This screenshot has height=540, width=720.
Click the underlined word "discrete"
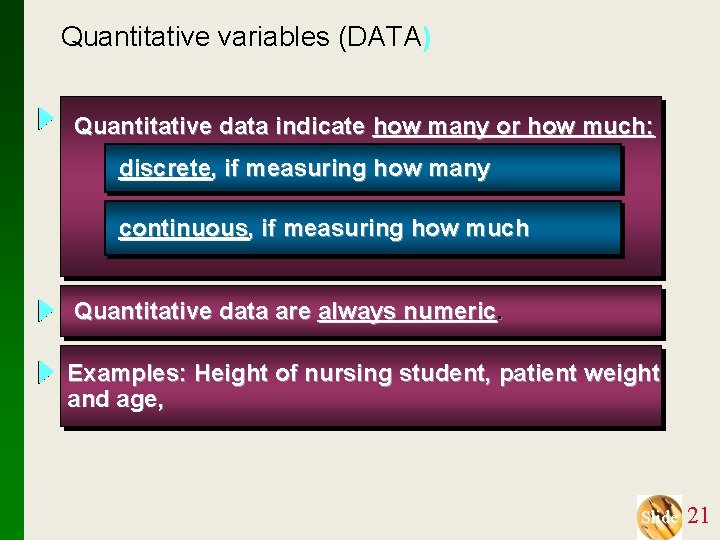point(165,169)
